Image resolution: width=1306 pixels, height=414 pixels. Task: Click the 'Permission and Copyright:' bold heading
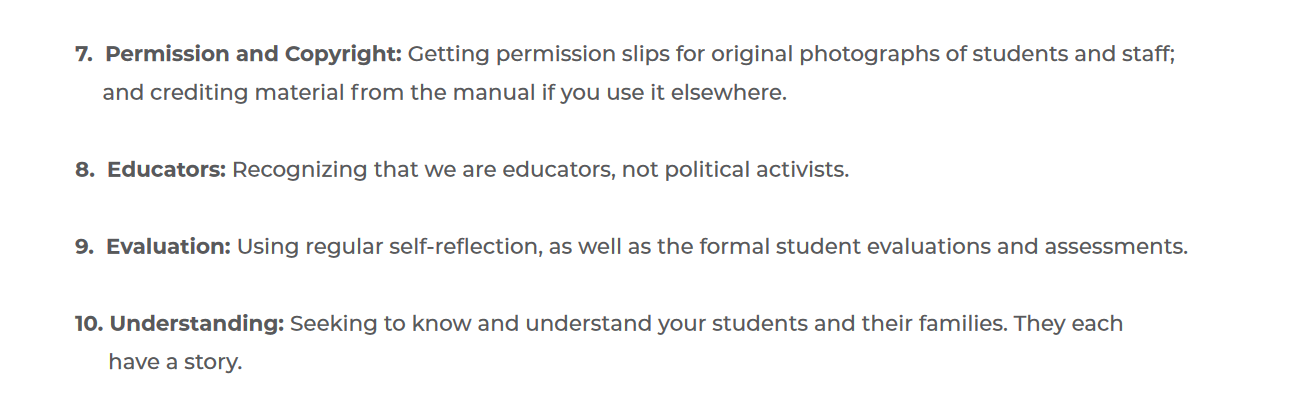click(x=254, y=54)
